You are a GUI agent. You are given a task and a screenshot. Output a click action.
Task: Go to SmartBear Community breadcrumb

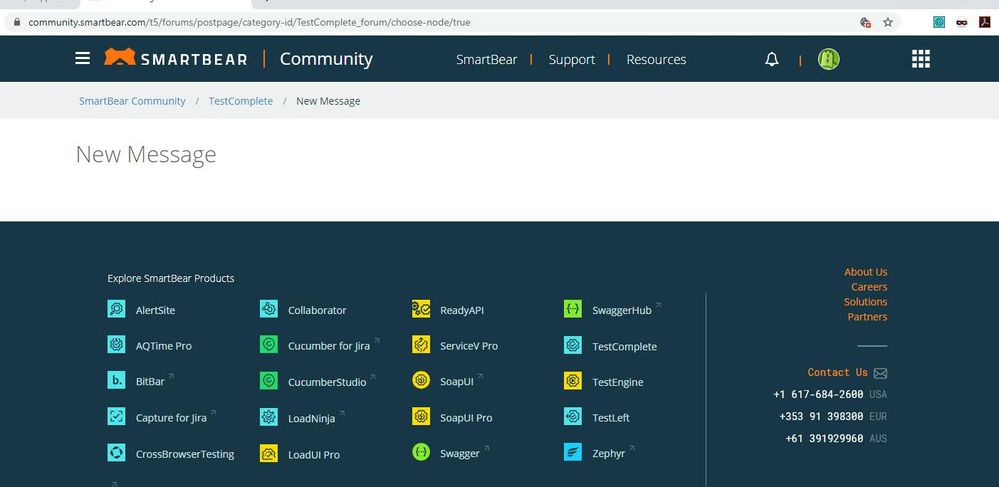pyautogui.click(x=132, y=101)
